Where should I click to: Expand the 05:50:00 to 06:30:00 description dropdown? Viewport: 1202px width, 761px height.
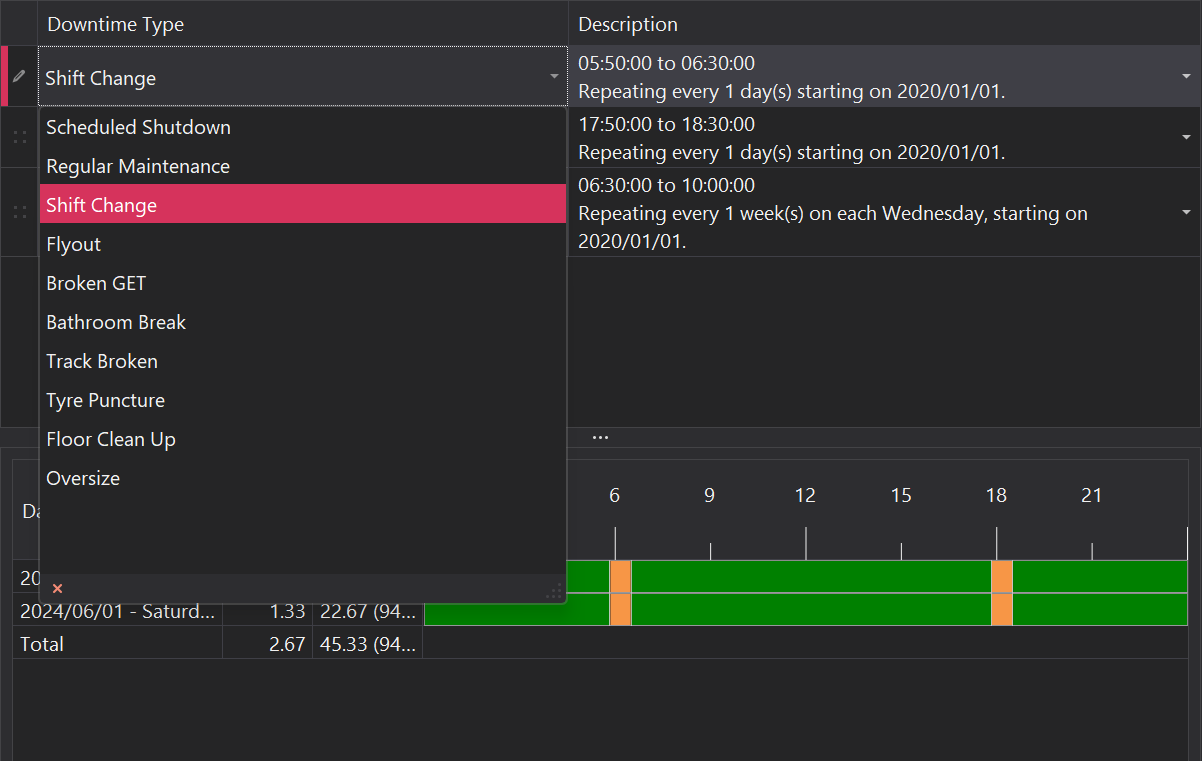[1186, 77]
